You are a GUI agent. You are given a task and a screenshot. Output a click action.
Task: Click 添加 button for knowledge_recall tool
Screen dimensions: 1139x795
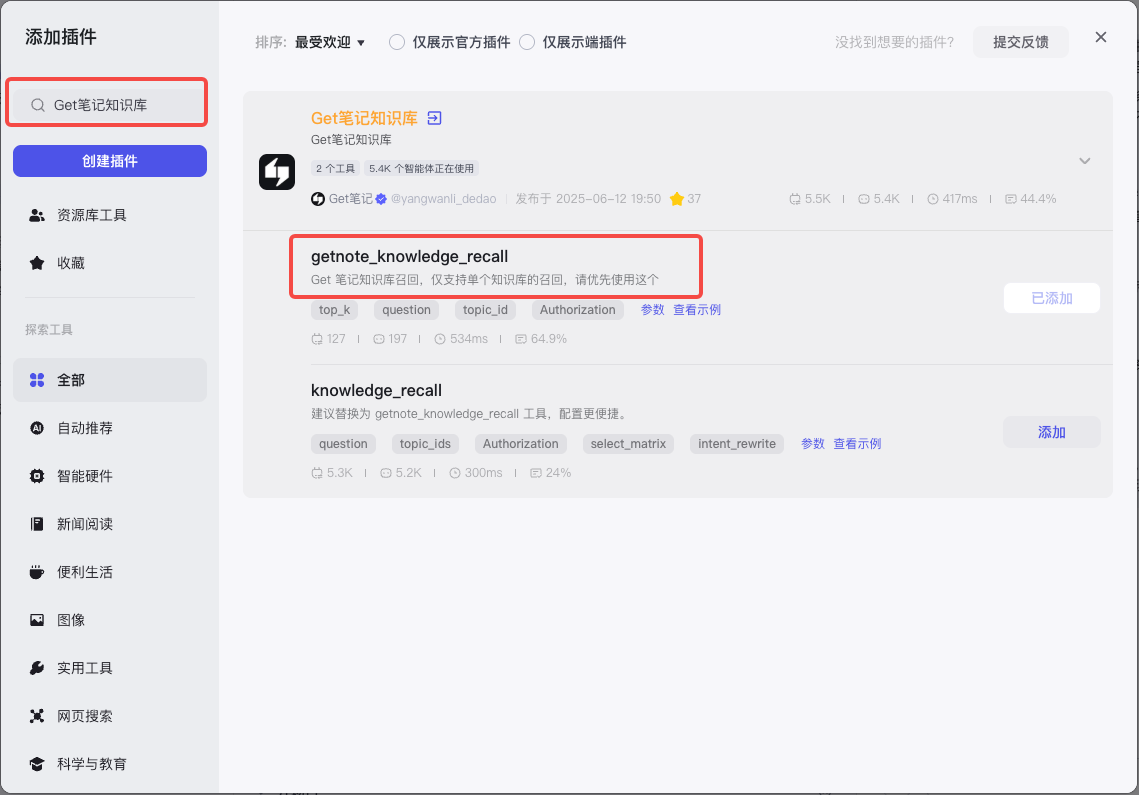point(1051,432)
